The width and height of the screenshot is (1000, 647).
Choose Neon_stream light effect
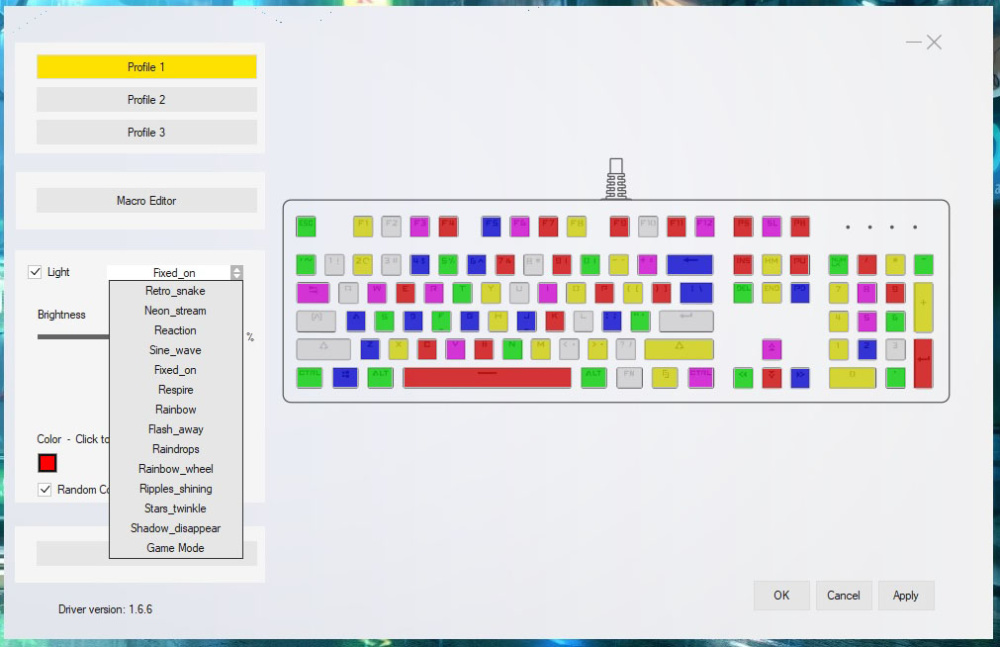(x=175, y=311)
